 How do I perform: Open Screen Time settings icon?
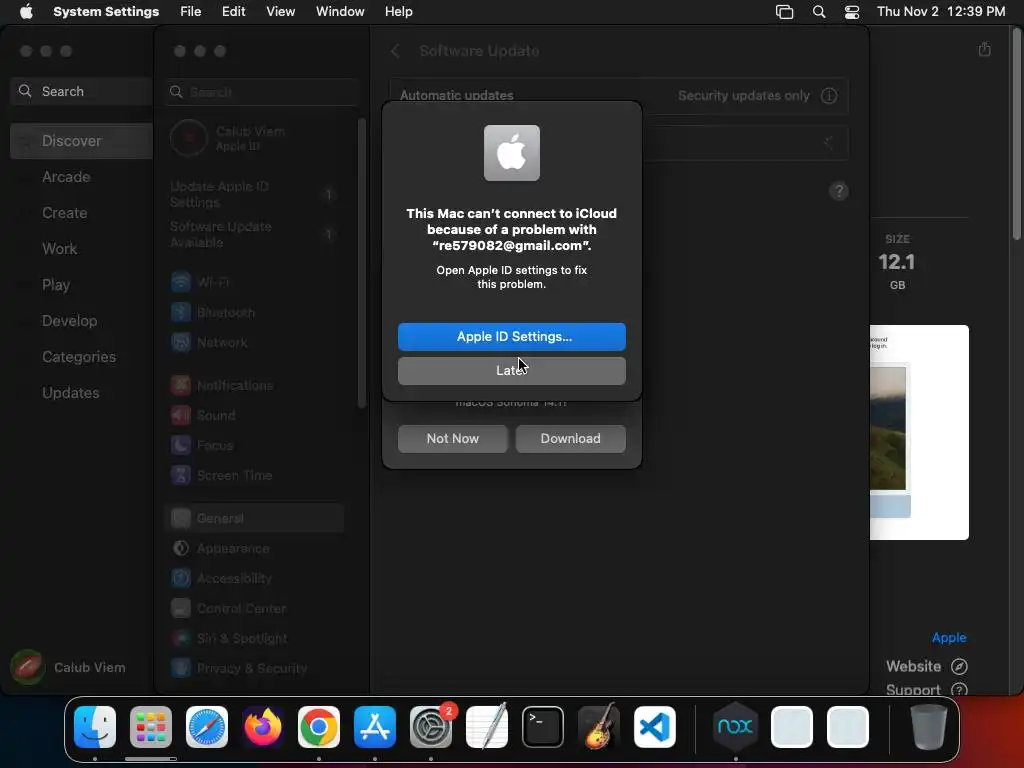coord(181,475)
